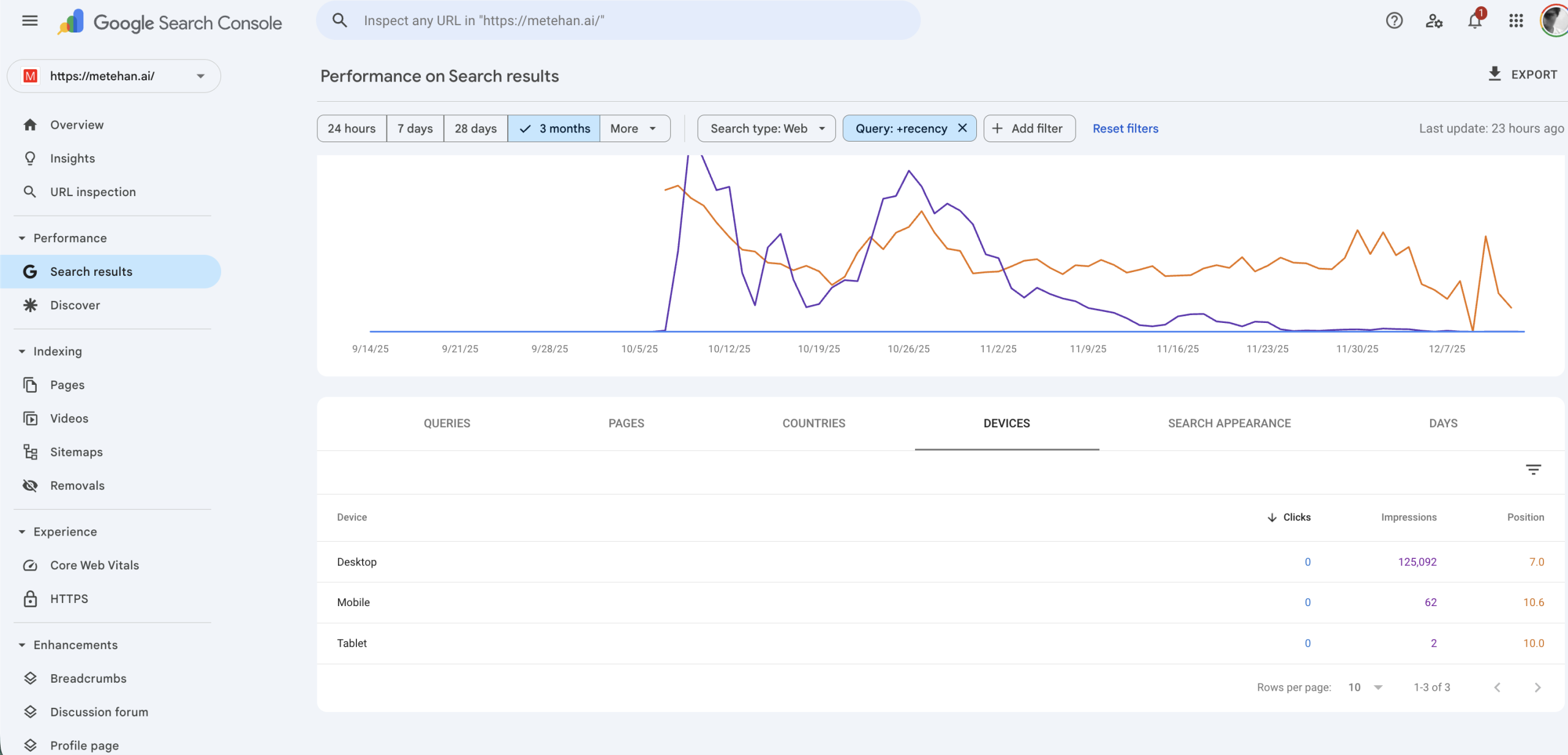Remove the Query: +recency filter

pyautogui.click(x=962, y=128)
